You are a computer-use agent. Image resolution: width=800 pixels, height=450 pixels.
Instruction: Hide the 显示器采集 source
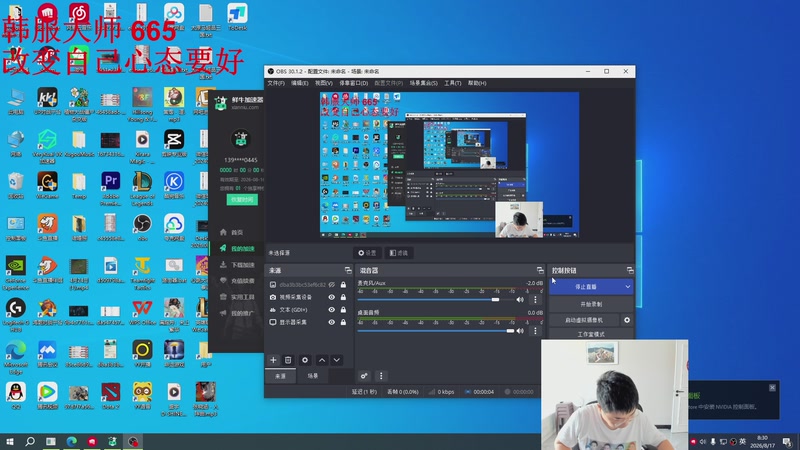pos(332,322)
